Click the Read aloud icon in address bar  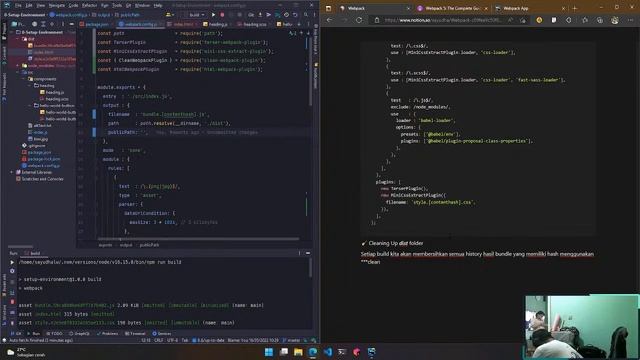pos(511,20)
